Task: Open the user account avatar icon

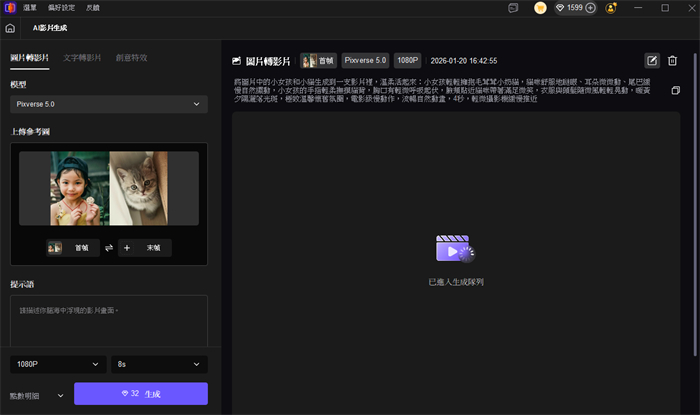Action: coord(611,8)
